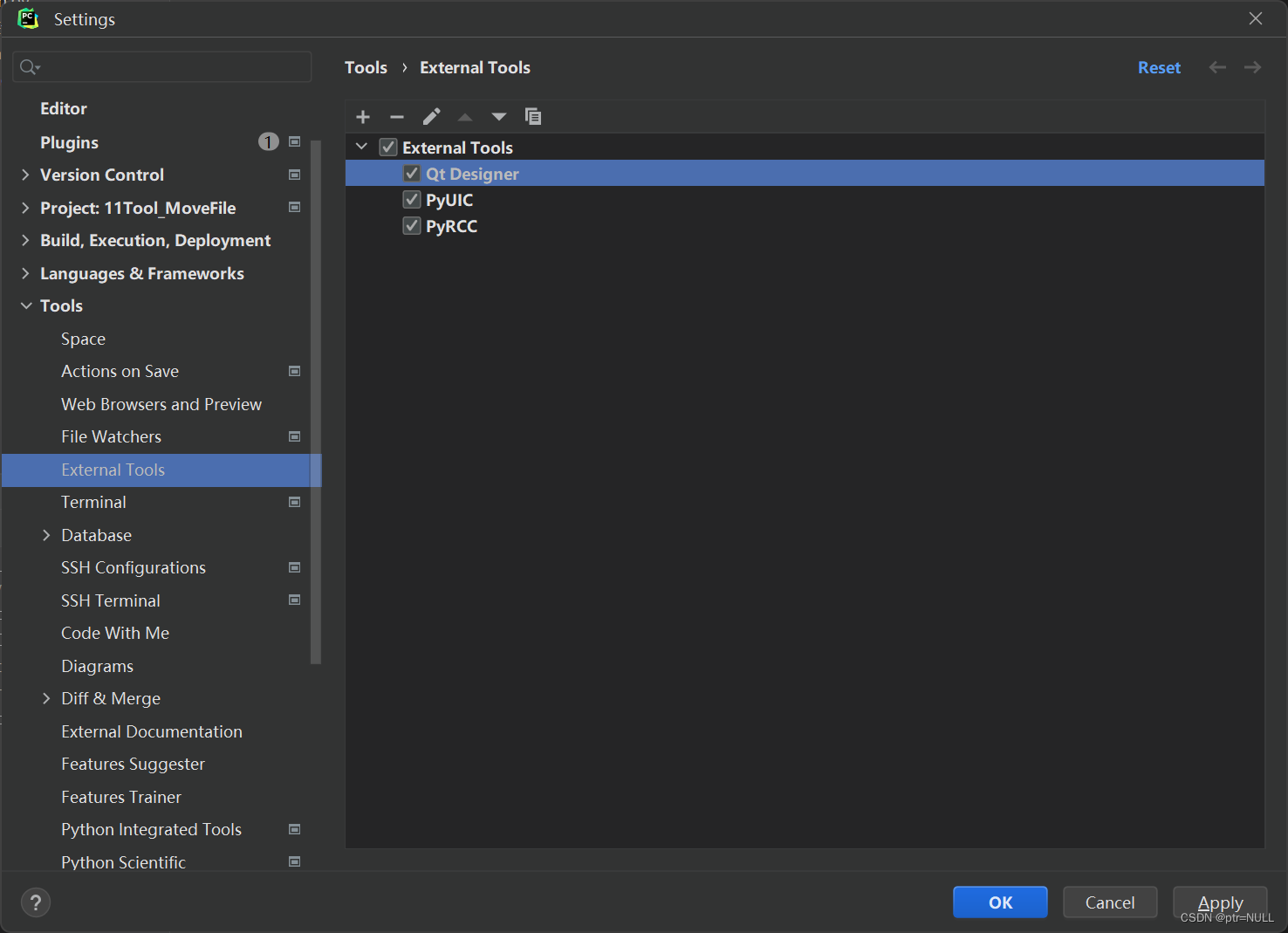Click the PyCharm logo in title bar
This screenshot has width=1288, height=933.
click(x=28, y=18)
